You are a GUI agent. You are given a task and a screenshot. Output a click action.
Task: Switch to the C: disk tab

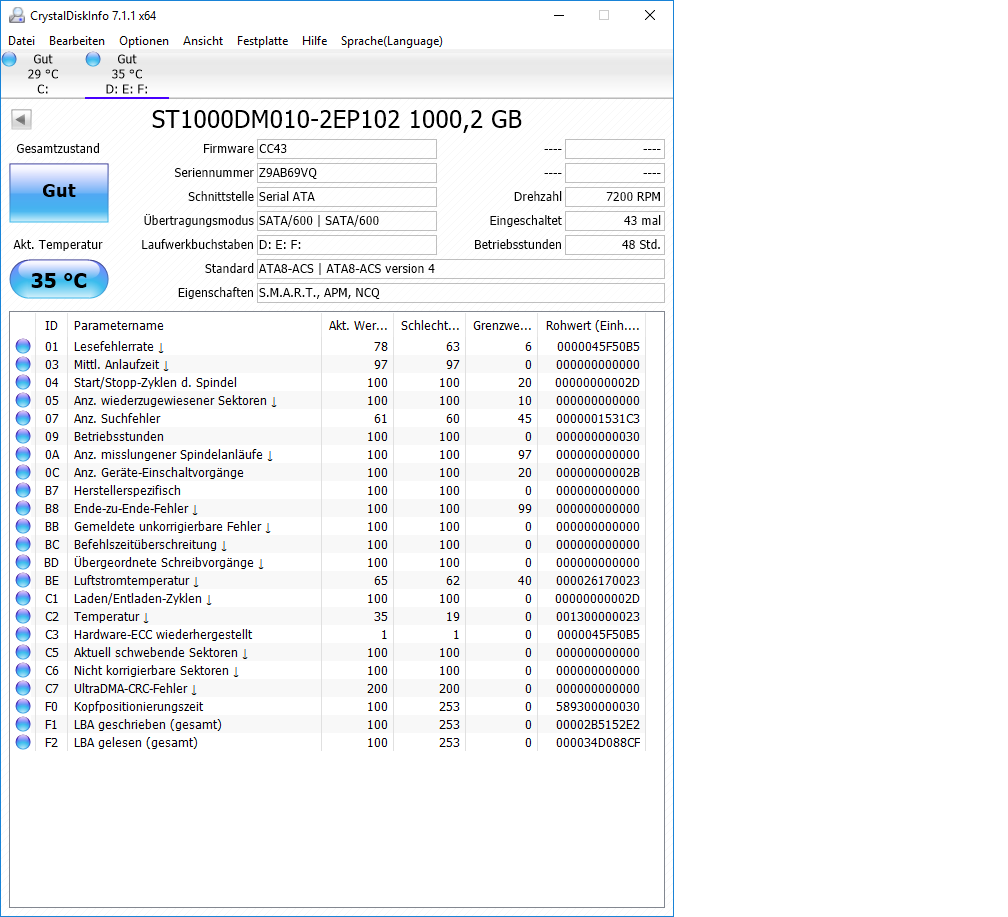pyautogui.click(x=42, y=74)
